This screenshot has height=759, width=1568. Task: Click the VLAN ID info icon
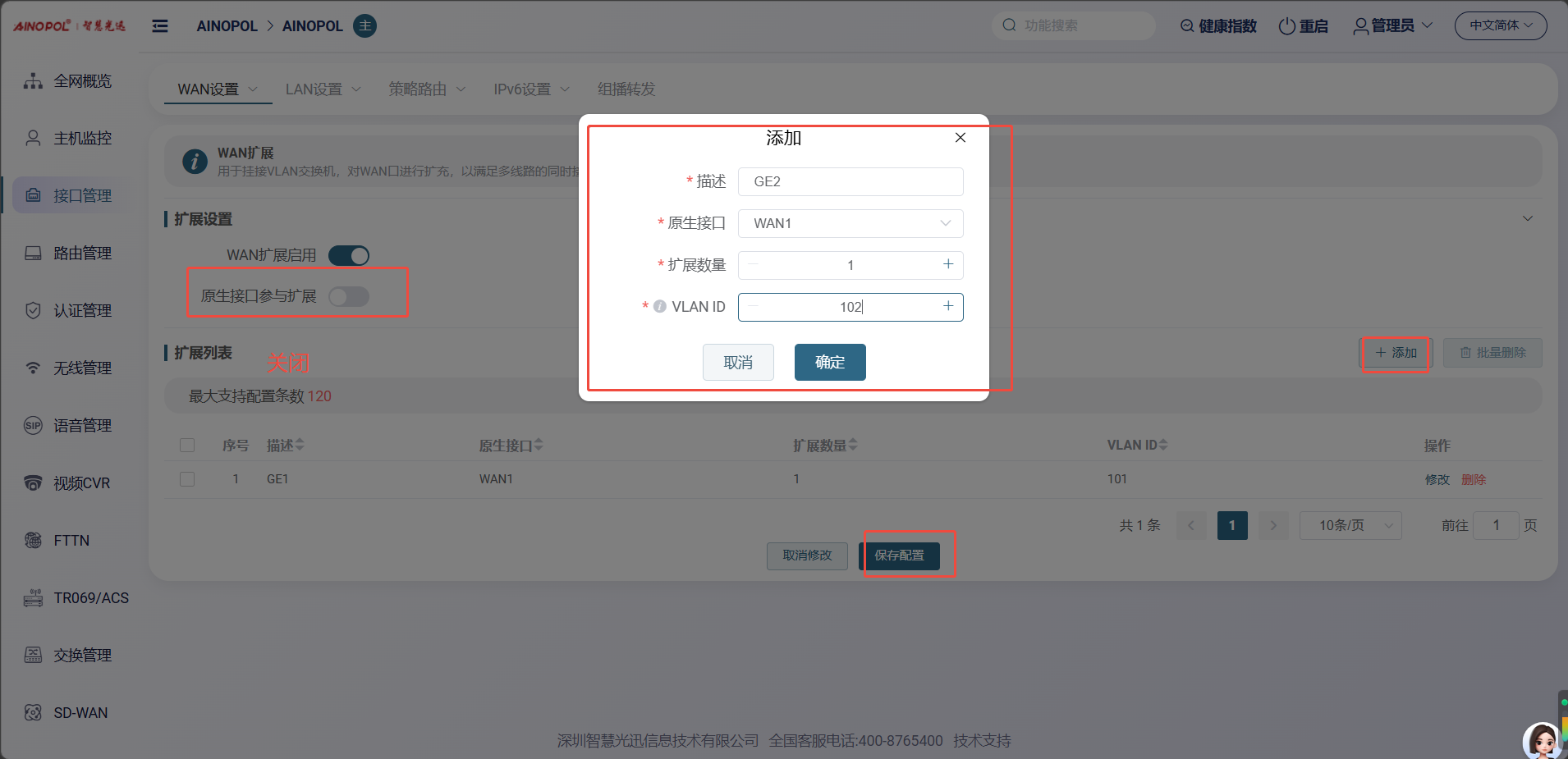[x=659, y=307]
